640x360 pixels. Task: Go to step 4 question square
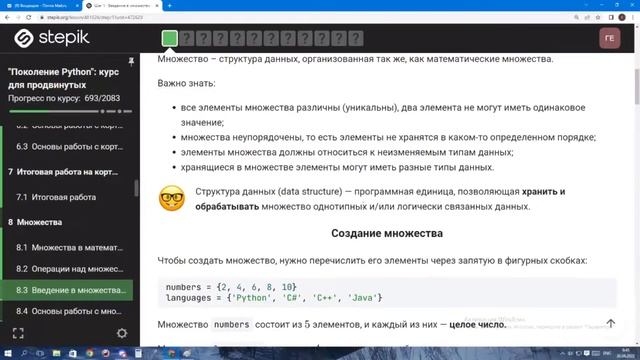[x=220, y=38]
